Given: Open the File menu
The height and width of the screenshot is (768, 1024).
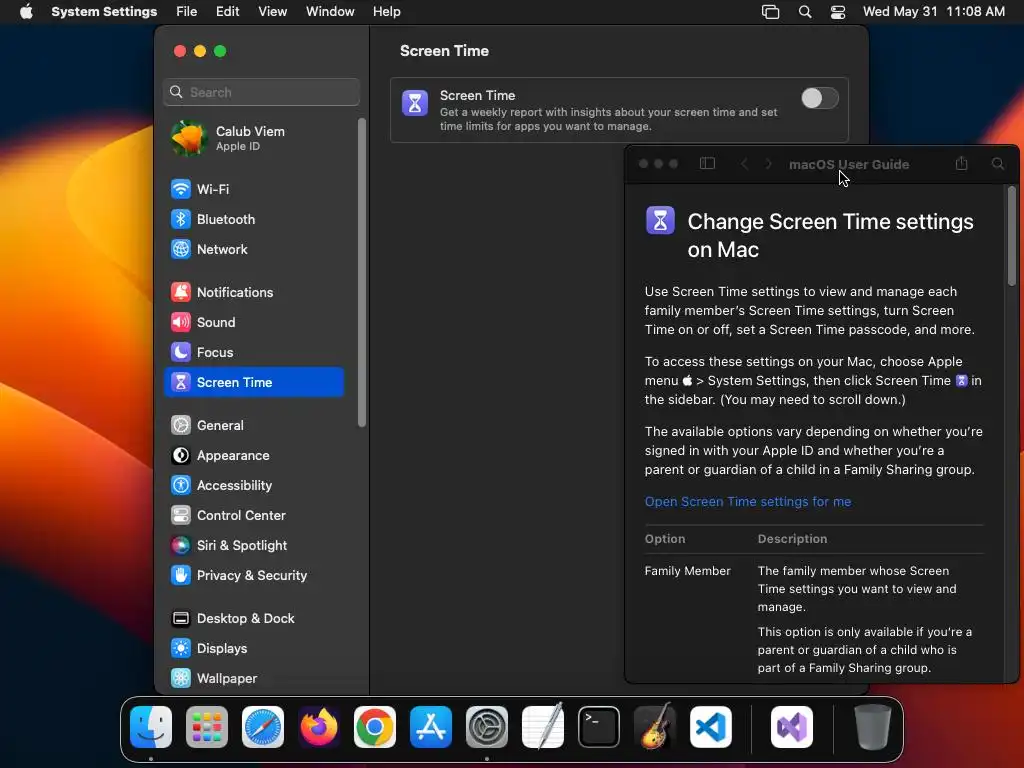Looking at the screenshot, I should (186, 12).
